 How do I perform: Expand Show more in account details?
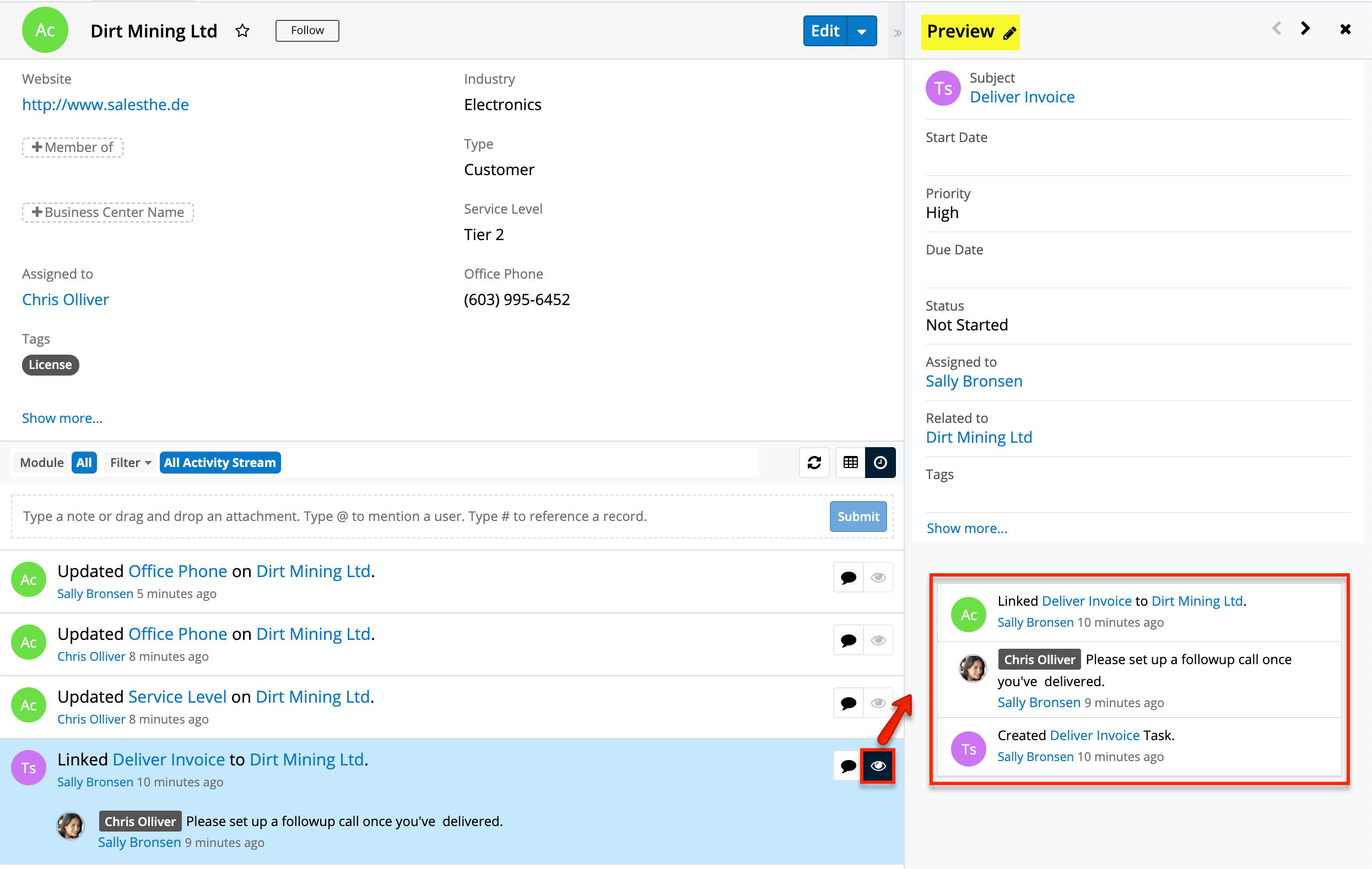coord(62,418)
